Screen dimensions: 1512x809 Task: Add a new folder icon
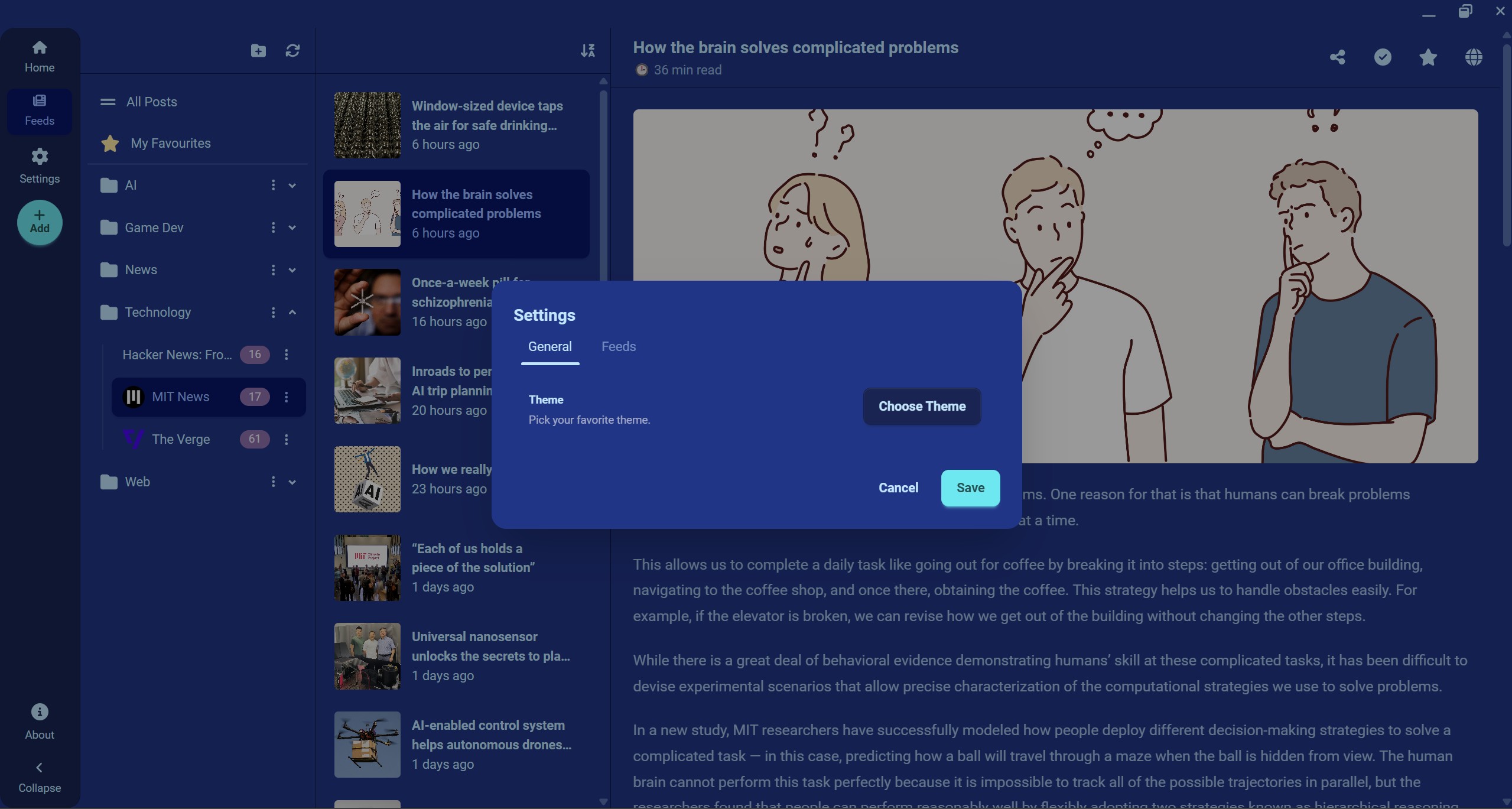pos(258,51)
